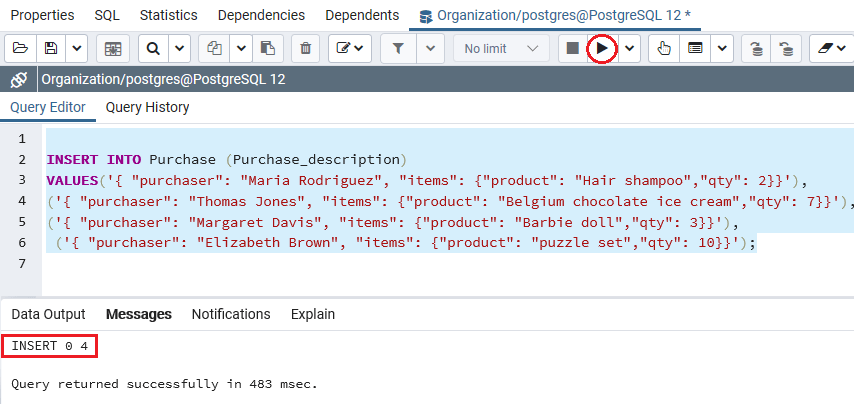The height and width of the screenshot is (404, 854).
Task: Click the Commit database icon
Action: click(x=757, y=48)
